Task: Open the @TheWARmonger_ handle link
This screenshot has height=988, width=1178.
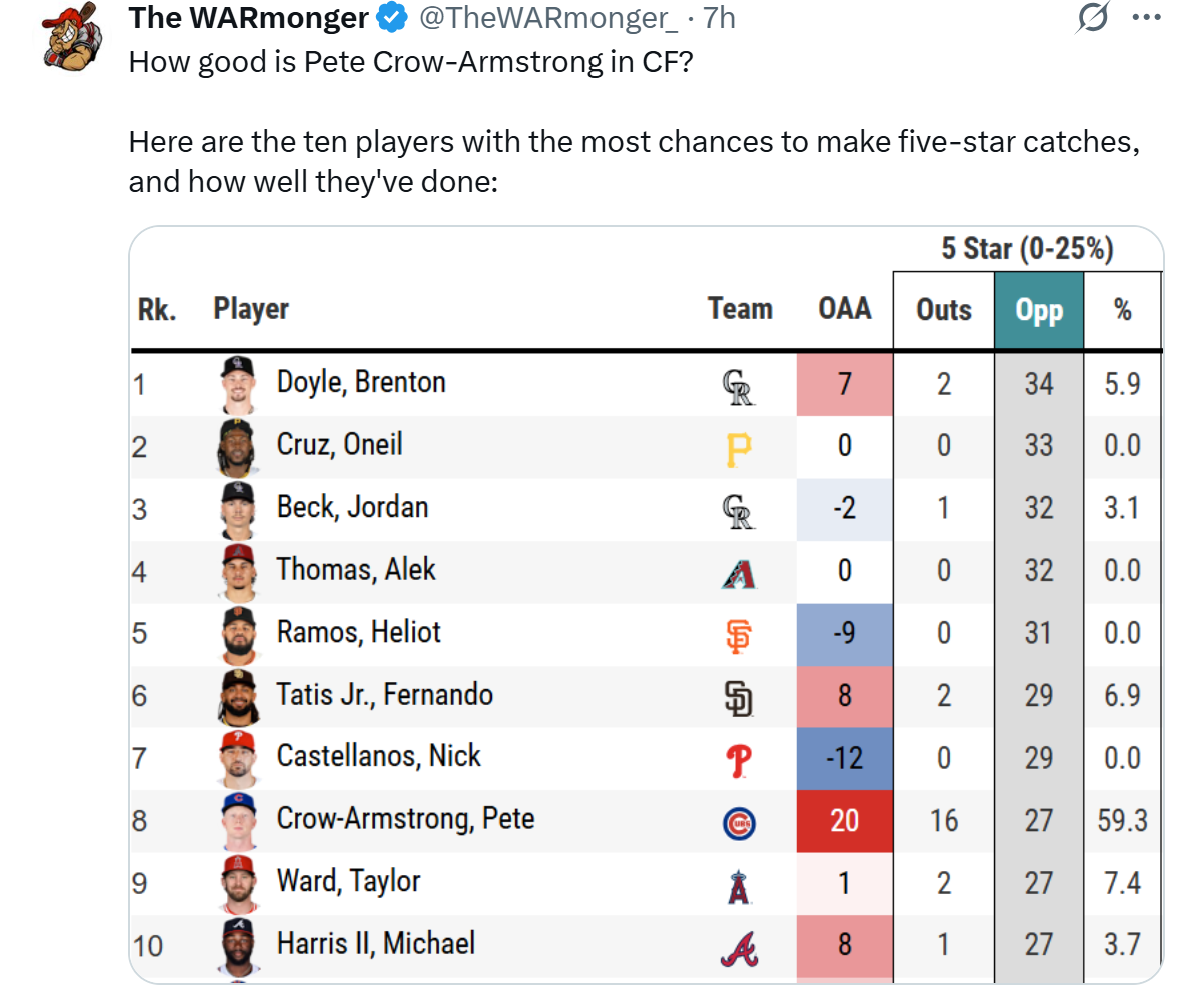Action: coord(551,17)
